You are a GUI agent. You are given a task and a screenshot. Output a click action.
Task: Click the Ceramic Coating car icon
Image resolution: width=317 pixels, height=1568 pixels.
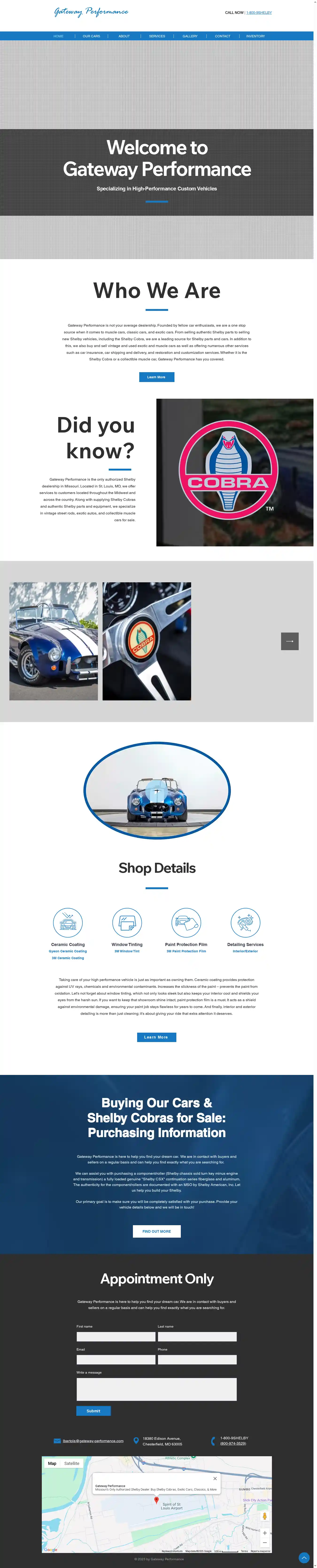coord(68,922)
